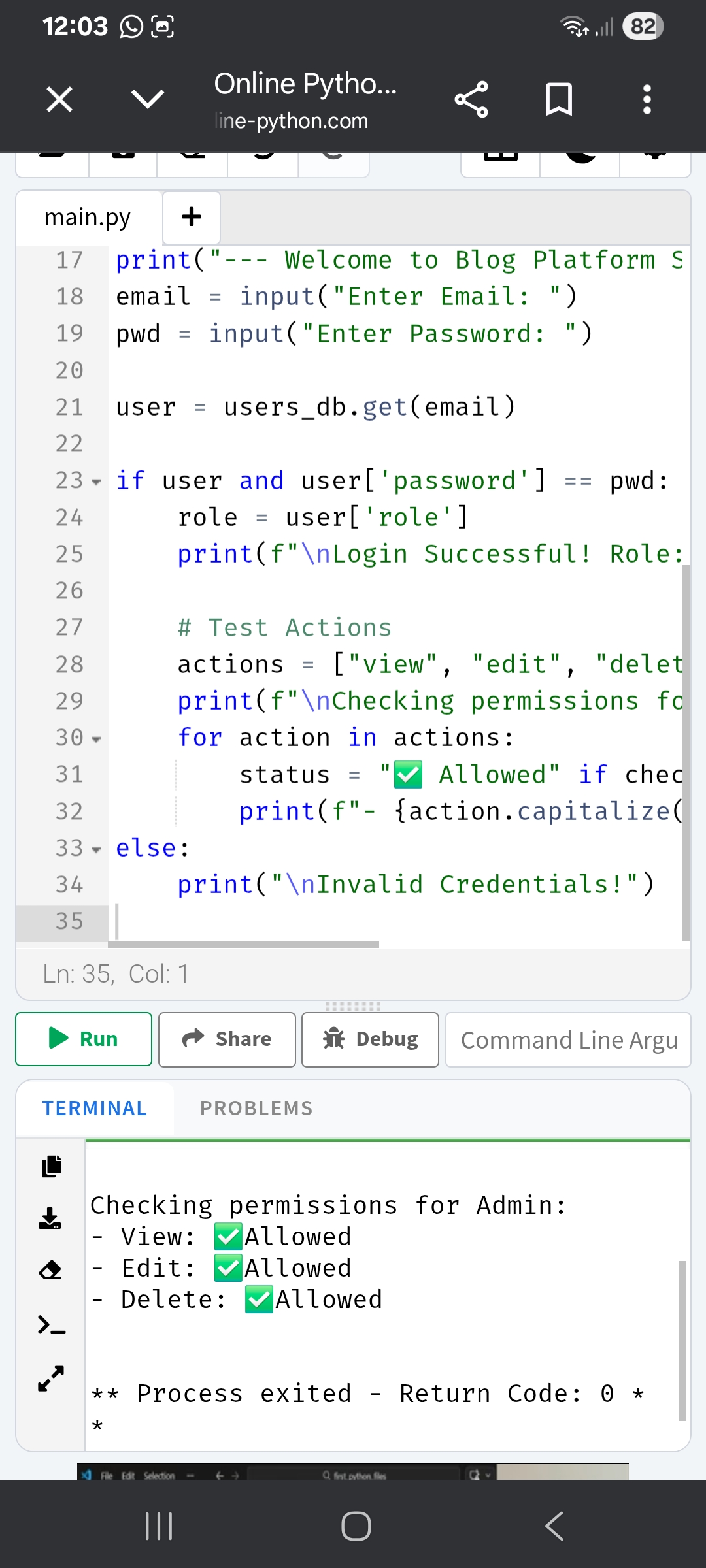
Task: Tap the bookmark icon in browser bar
Action: [559, 100]
